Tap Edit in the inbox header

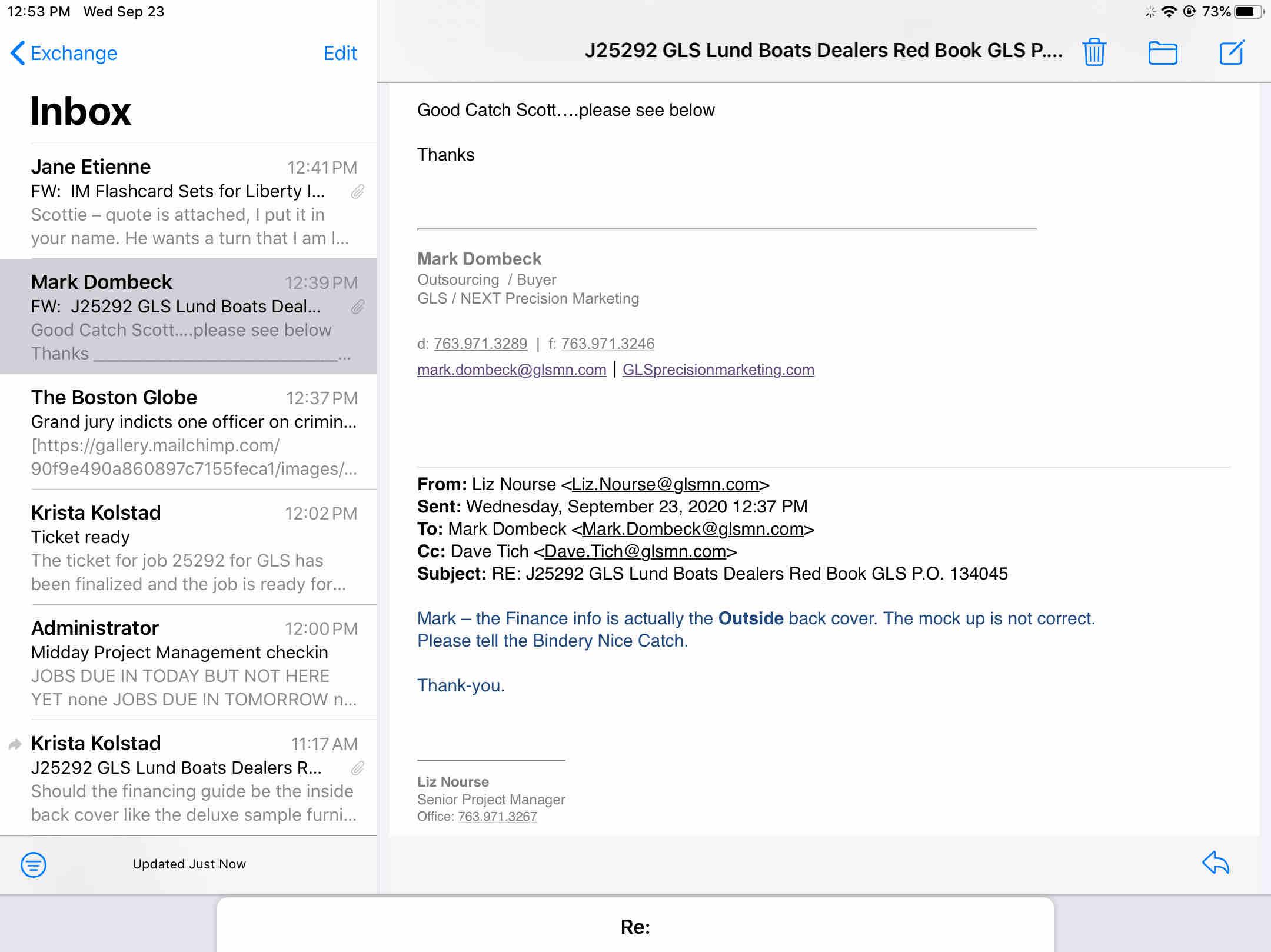340,53
